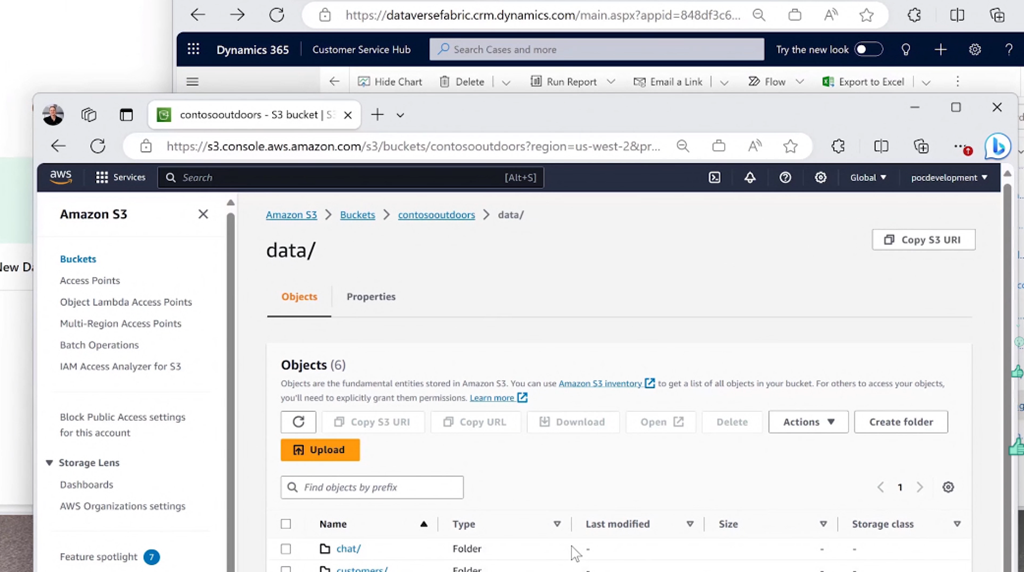Screen dimensions: 1024x572
Task: Open AWS CloudShell icon
Action: 714,178
